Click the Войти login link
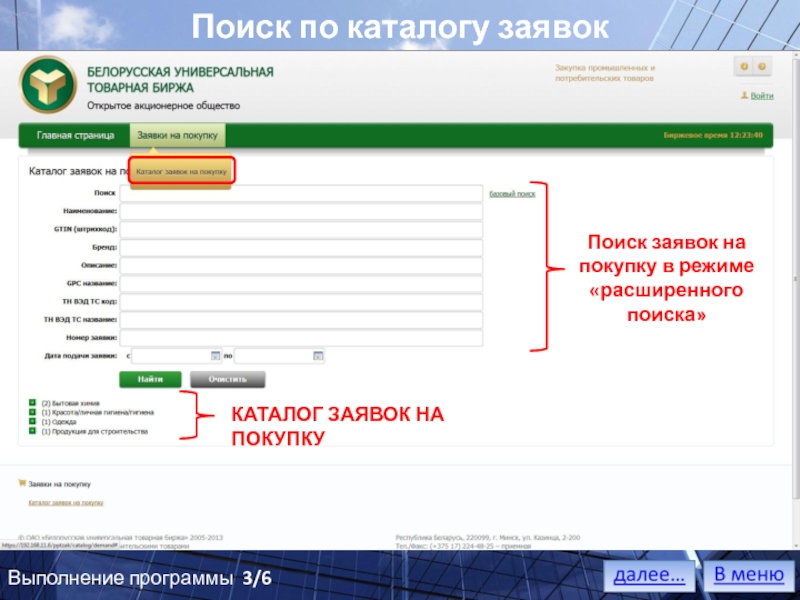The image size is (800, 600). (762, 96)
